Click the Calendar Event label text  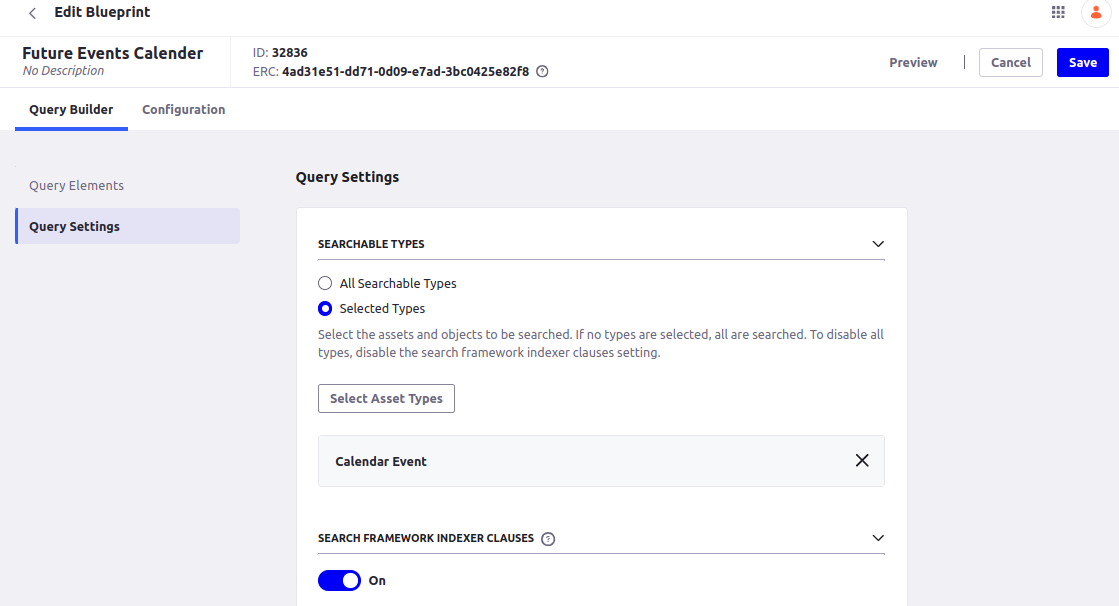coord(381,461)
